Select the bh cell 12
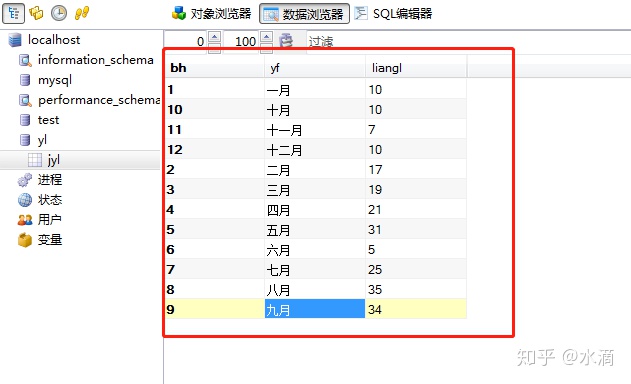Viewport: 631px width, 384px height. click(x=215, y=150)
